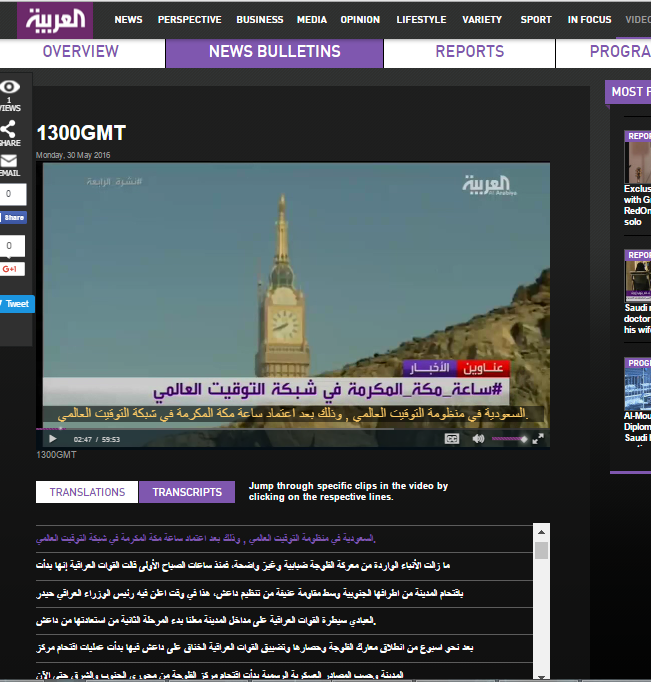This screenshot has height=682, width=651.
Task: Open the 'Exclusive with' RedOne article link
Action: pyautogui.click(x=638, y=205)
